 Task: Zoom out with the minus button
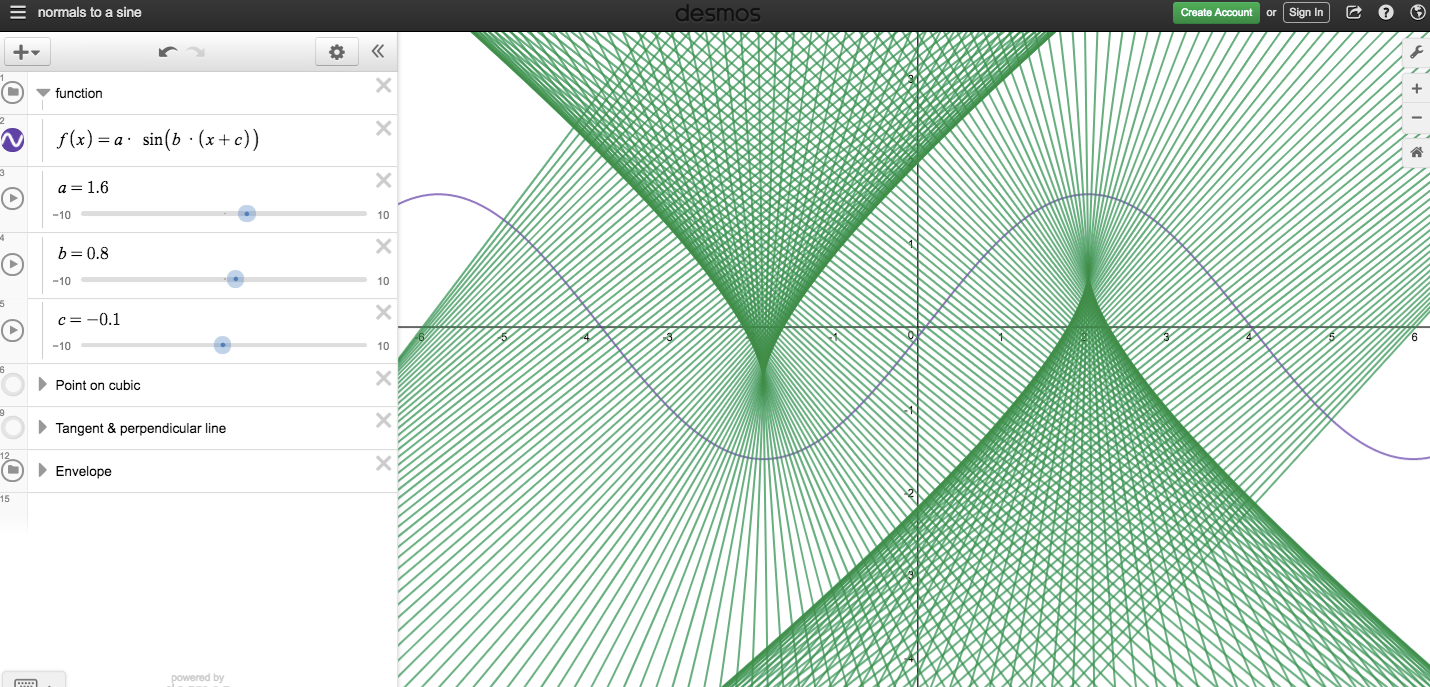click(x=1416, y=118)
